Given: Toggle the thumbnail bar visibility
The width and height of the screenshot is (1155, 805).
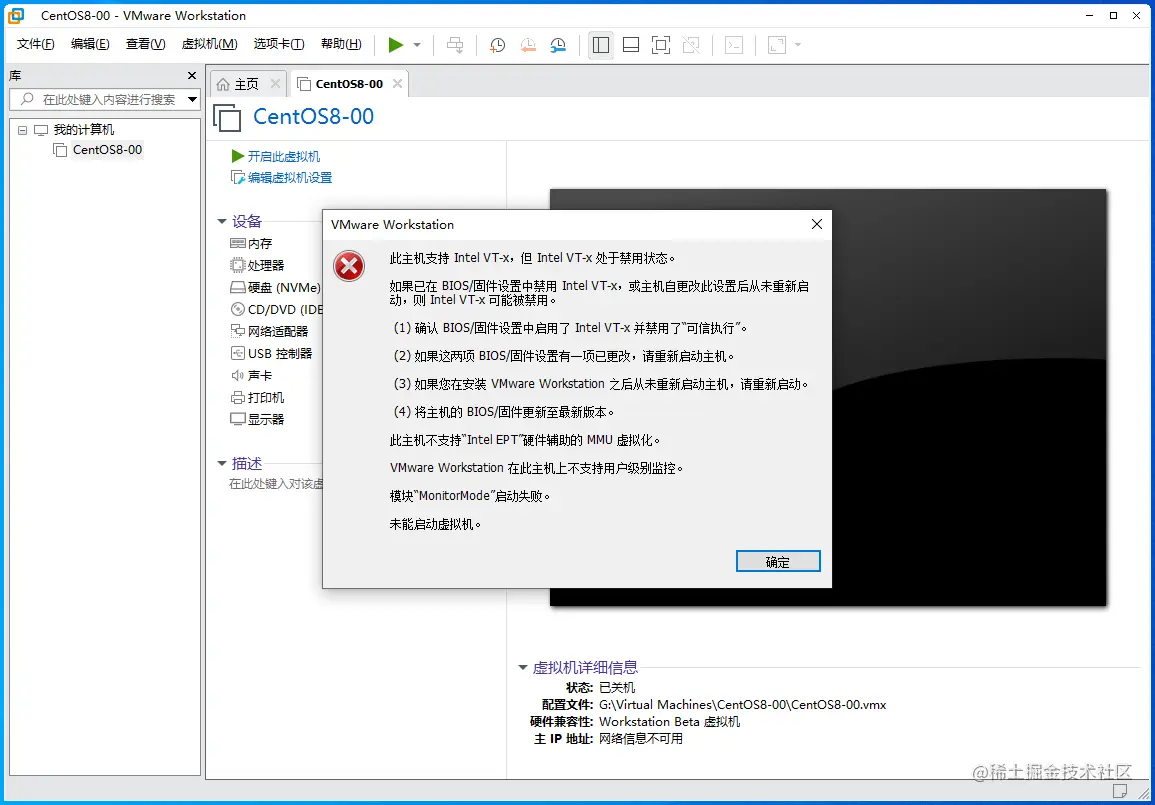Looking at the screenshot, I should pos(628,45).
